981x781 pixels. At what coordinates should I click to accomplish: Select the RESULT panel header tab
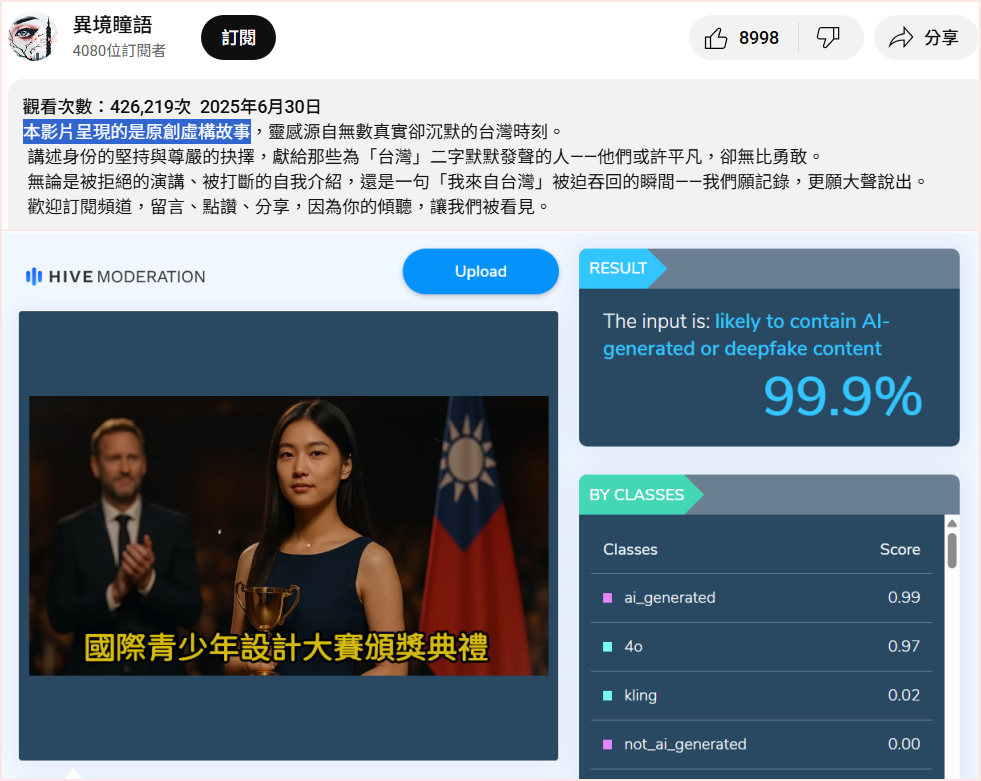(619, 268)
